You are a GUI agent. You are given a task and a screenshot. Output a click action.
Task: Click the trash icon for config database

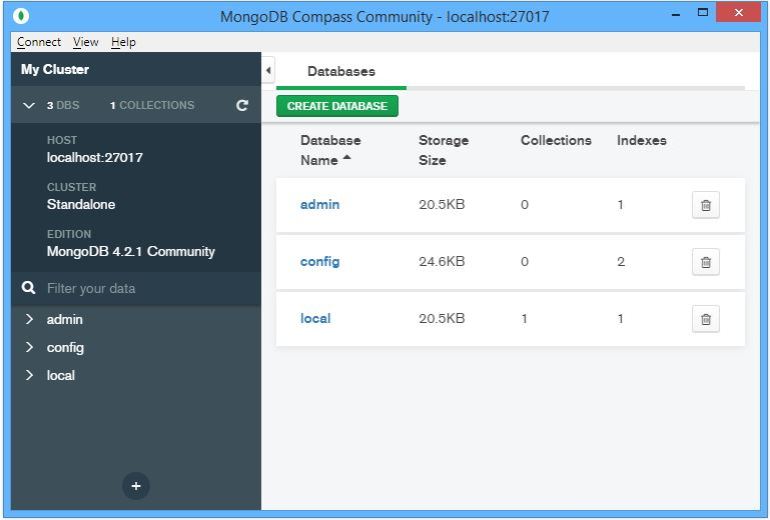[705, 262]
